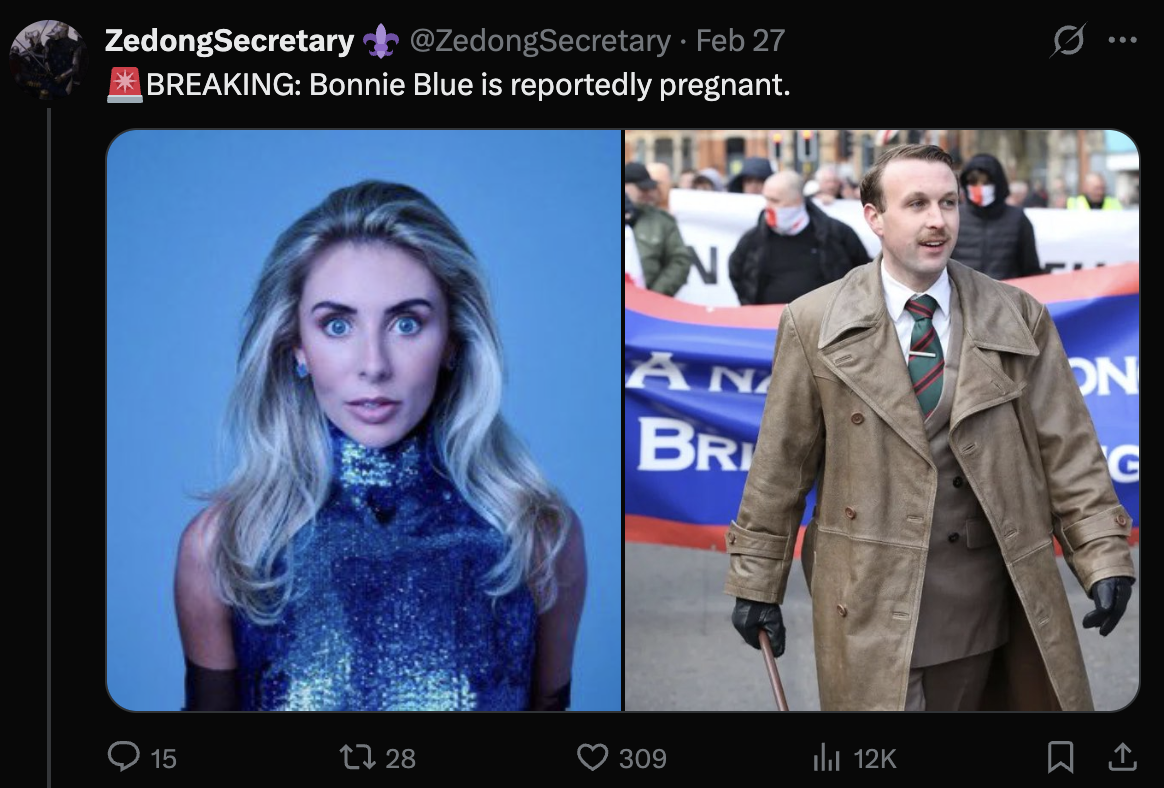
Task: Click the BREAKING tweet text
Action: pyautogui.click(x=468, y=85)
